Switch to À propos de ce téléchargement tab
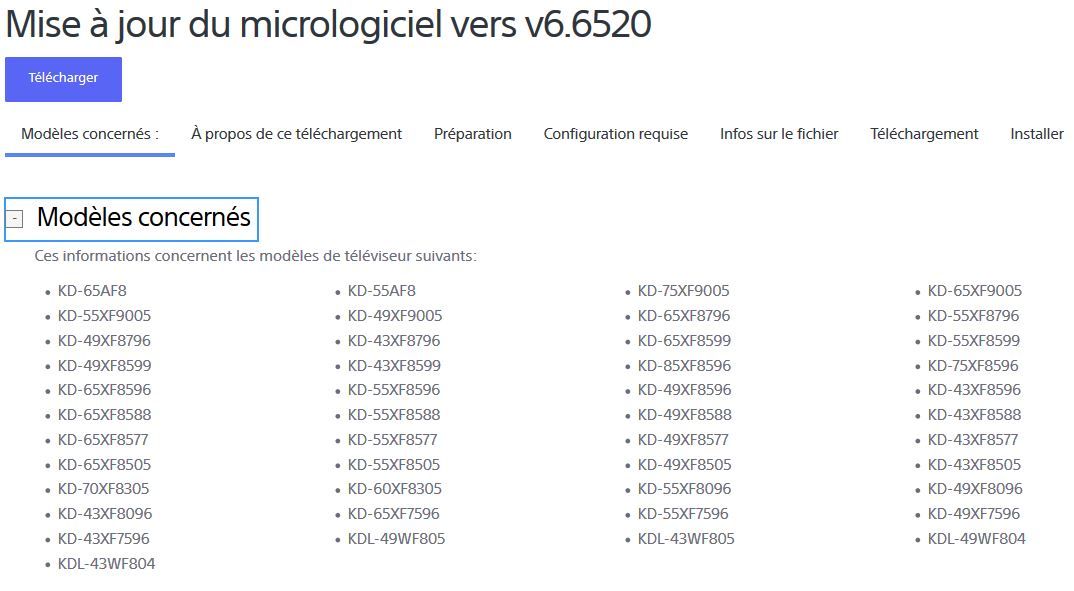This screenshot has height=591, width=1074. pos(296,134)
